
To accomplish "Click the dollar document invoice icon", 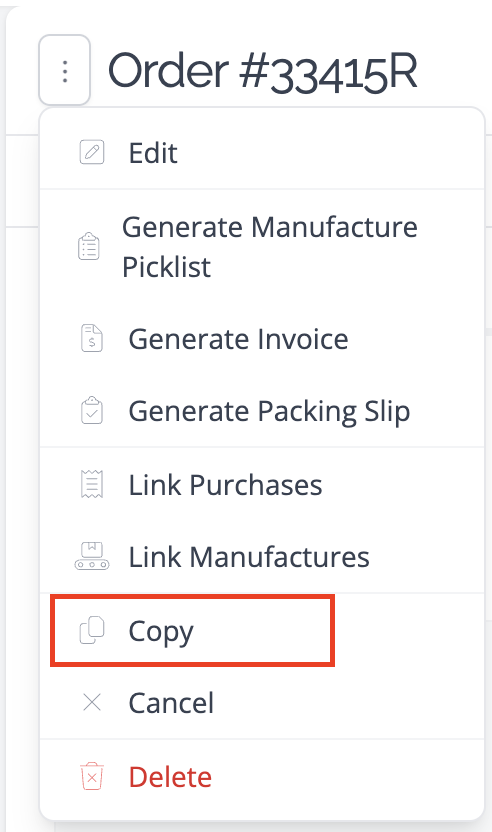I will point(92,339).
